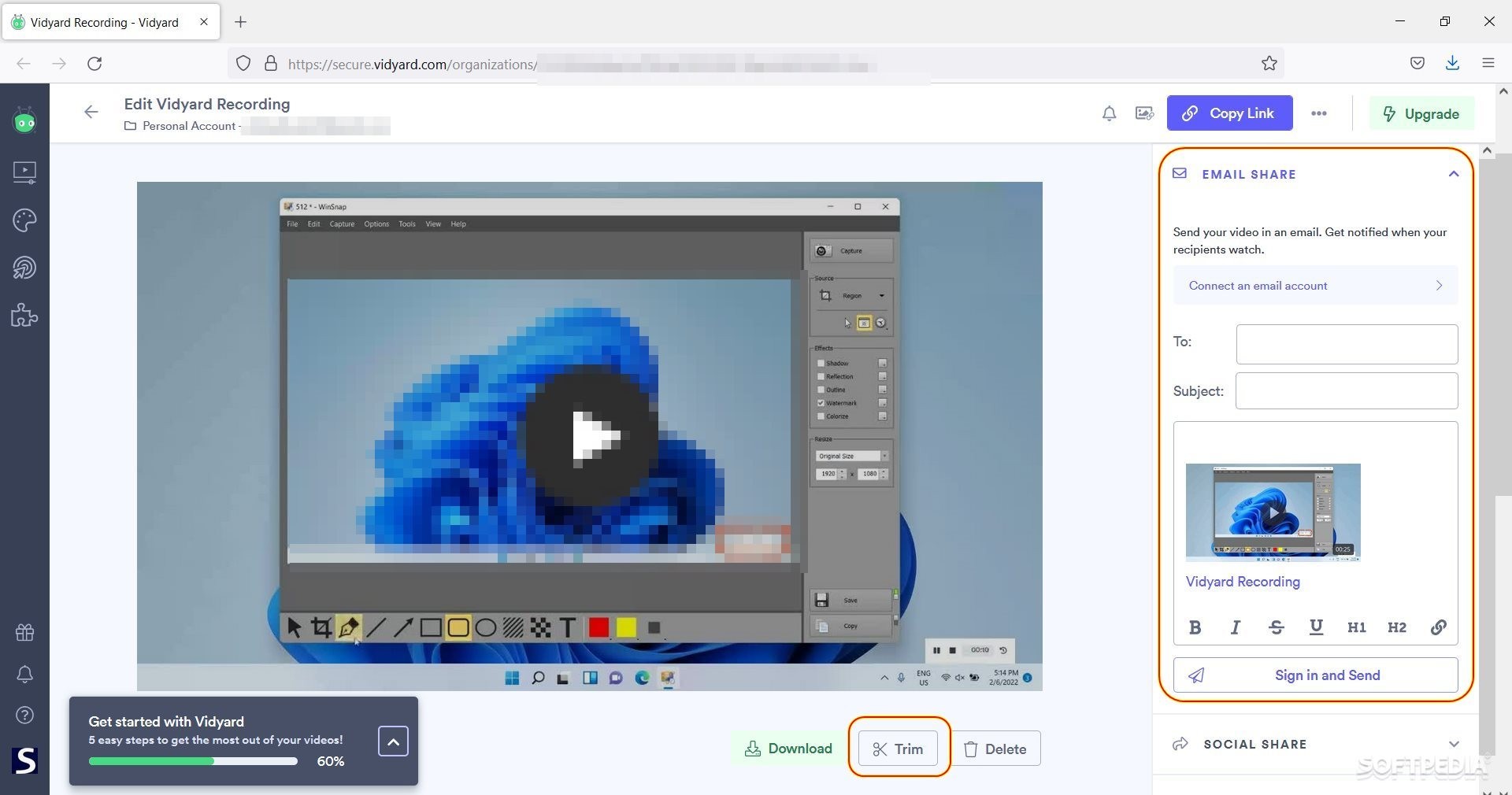Click the 60% onboarding progress bar
The height and width of the screenshot is (795, 1512).
pyautogui.click(x=193, y=761)
